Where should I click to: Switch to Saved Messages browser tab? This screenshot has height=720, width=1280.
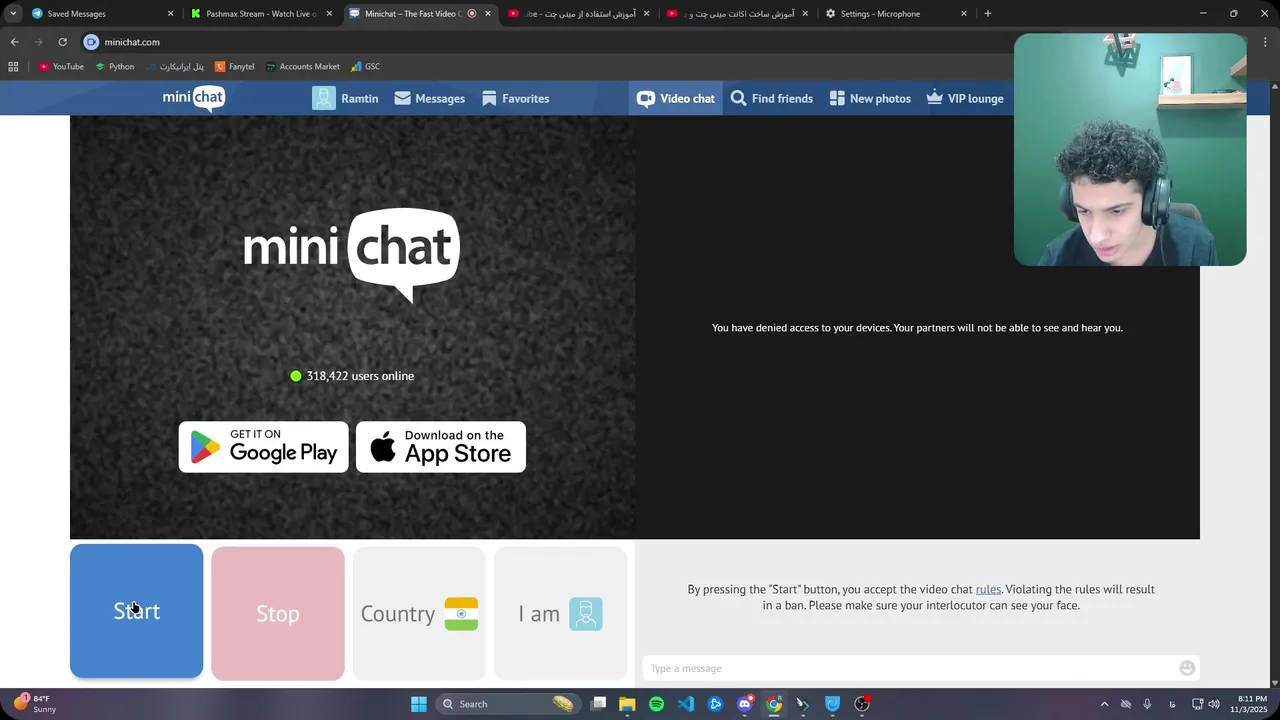104,14
